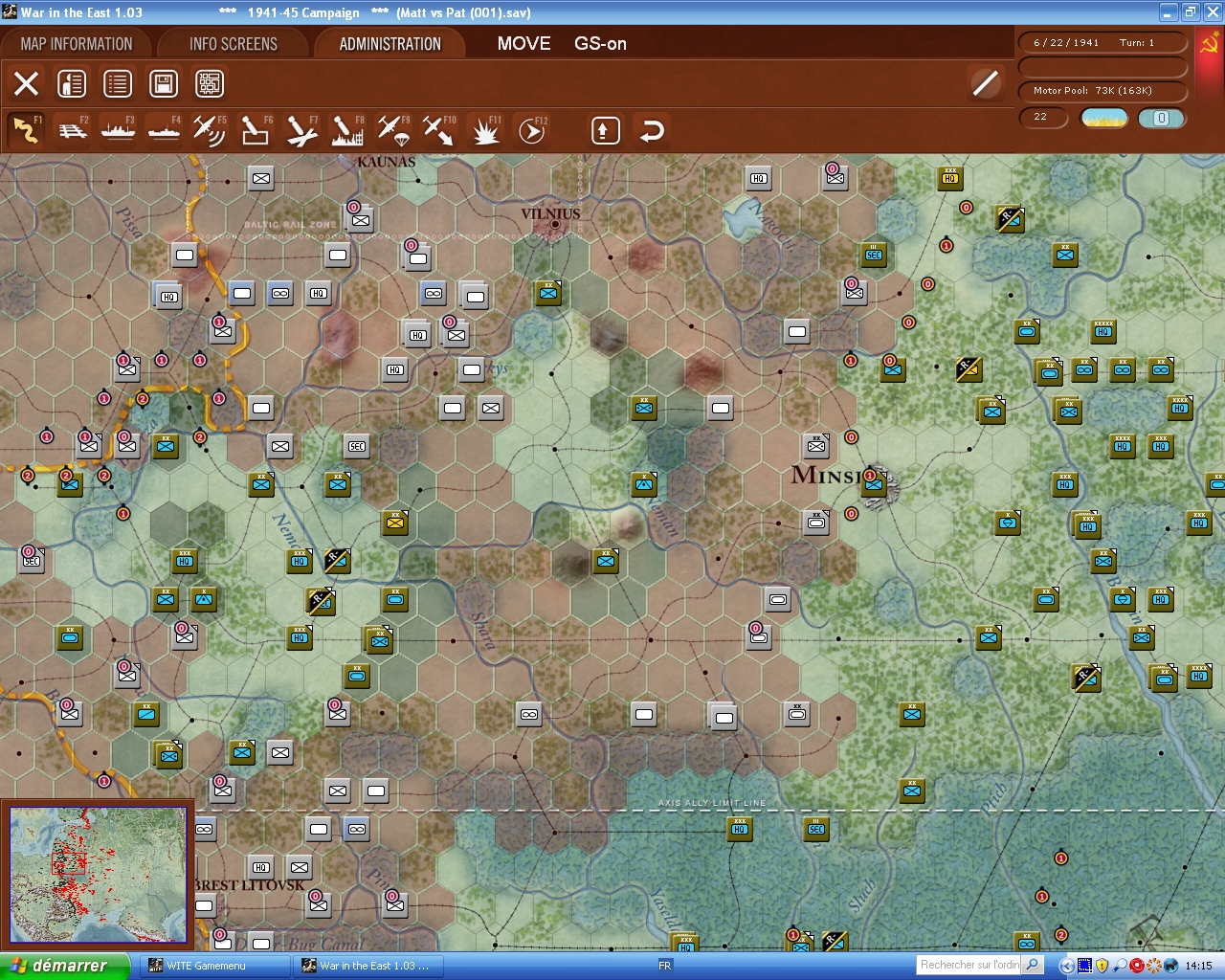The image size is (1225, 980).
Task: Open the MAP INFORMATION tab
Action: [x=77, y=44]
